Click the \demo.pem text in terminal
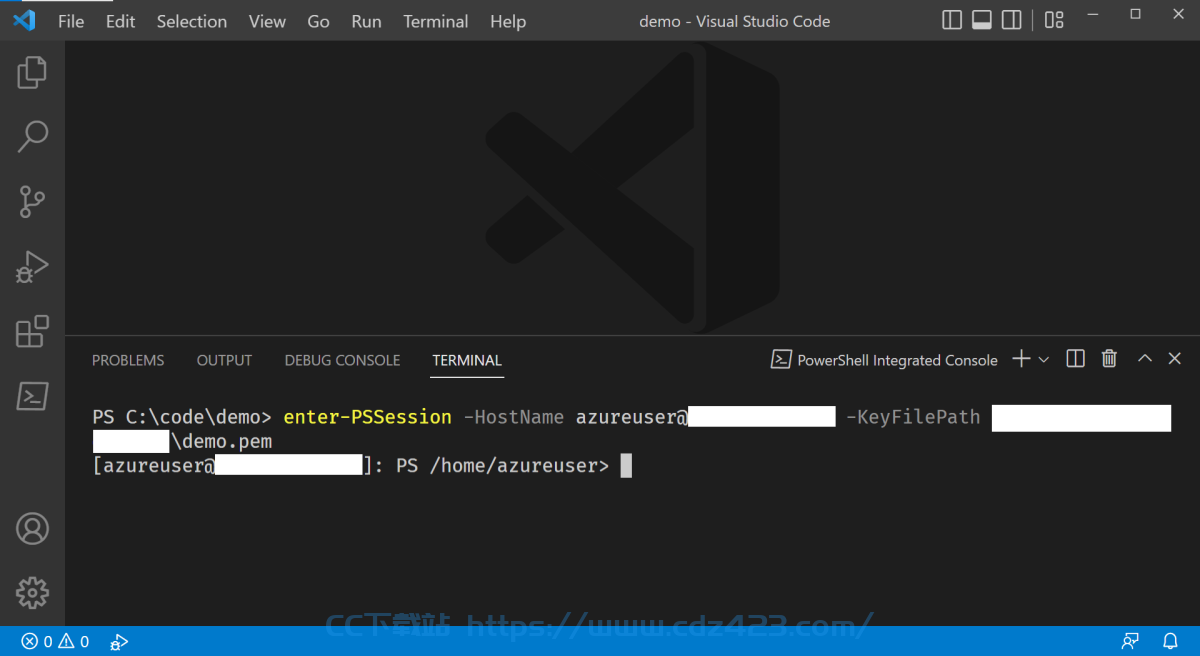The image size is (1200, 656). coord(221,441)
